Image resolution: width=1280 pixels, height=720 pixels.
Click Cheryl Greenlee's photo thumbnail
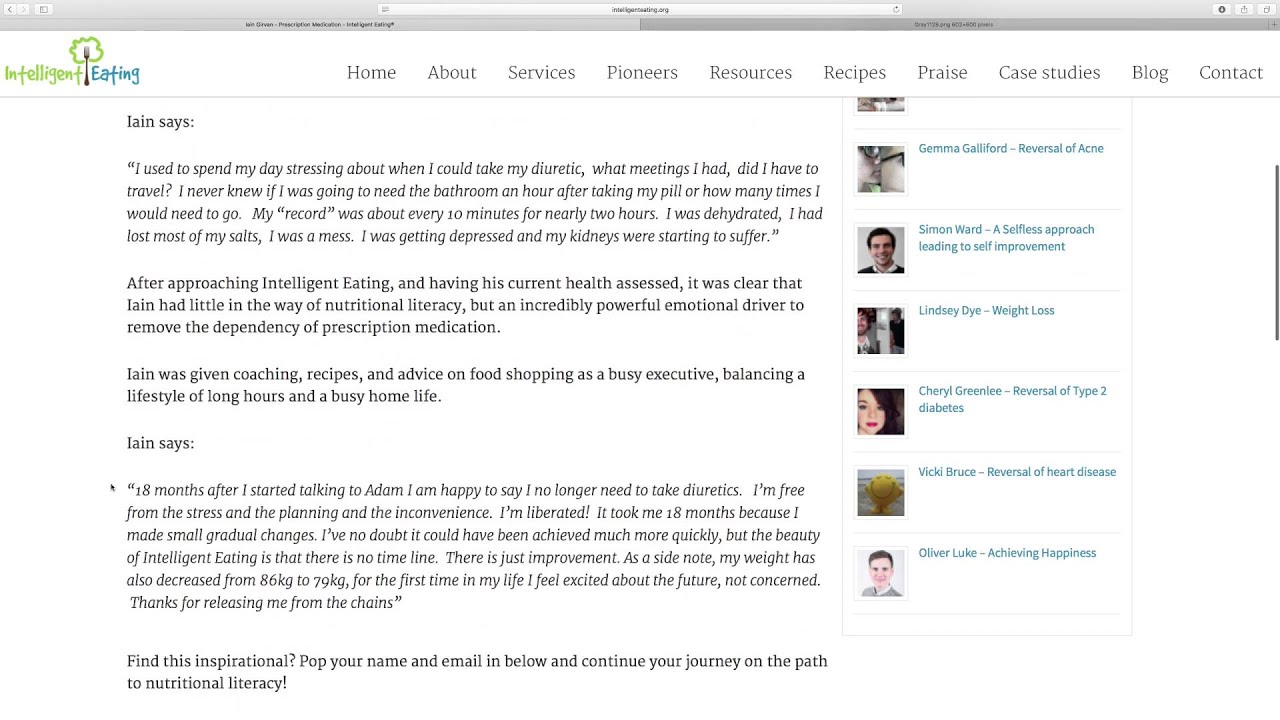click(x=880, y=411)
